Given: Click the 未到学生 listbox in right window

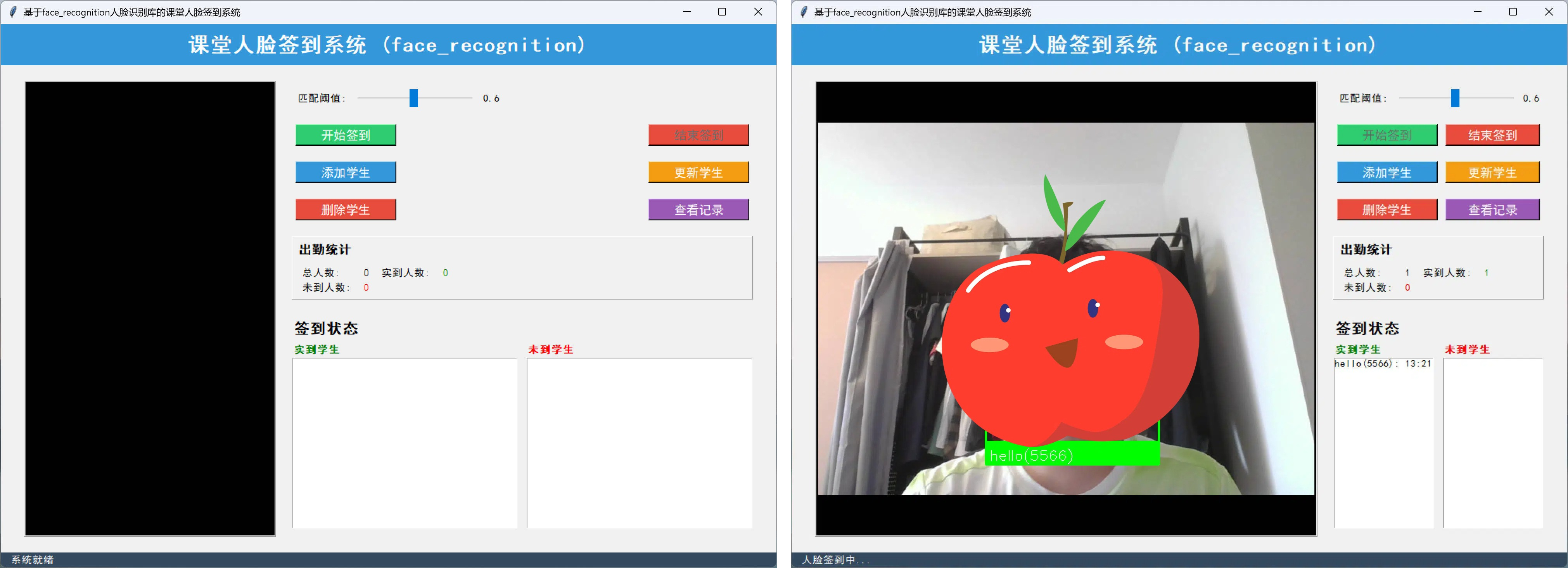Looking at the screenshot, I should tap(1493, 443).
